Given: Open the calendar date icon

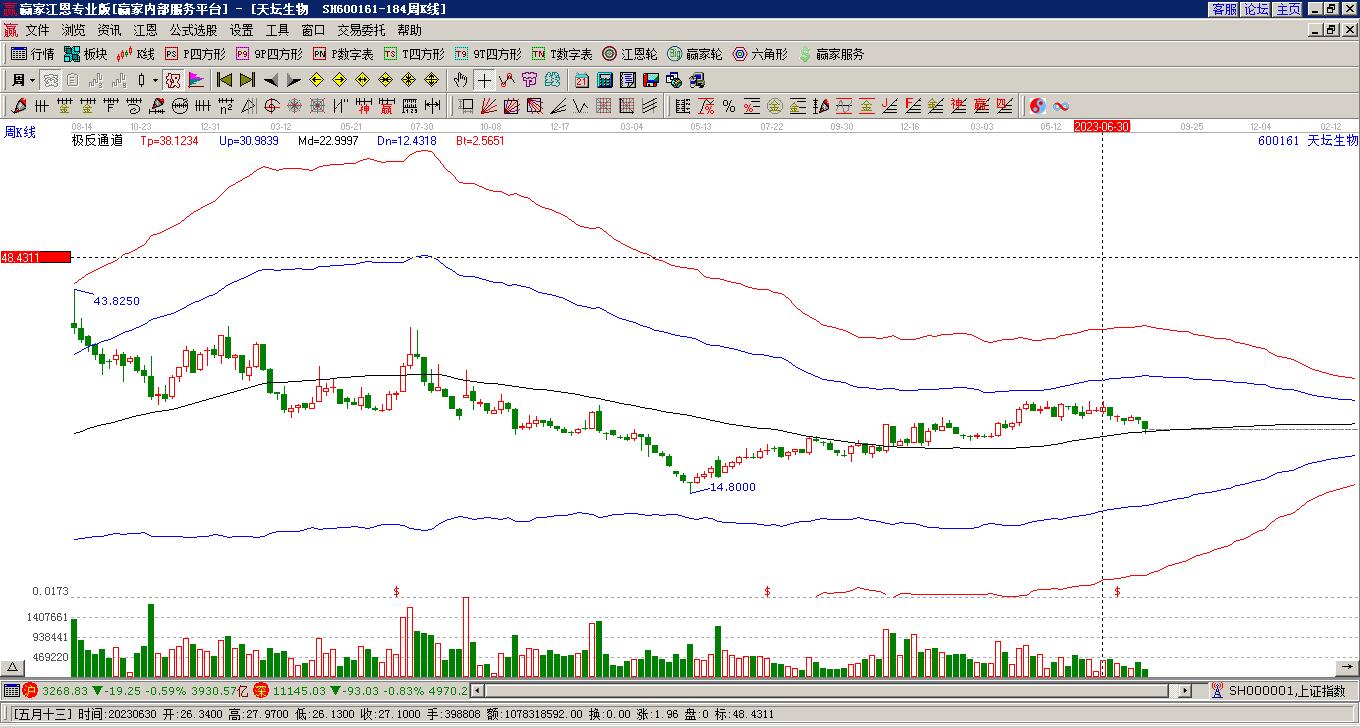Looking at the screenshot, I should coord(582,80).
